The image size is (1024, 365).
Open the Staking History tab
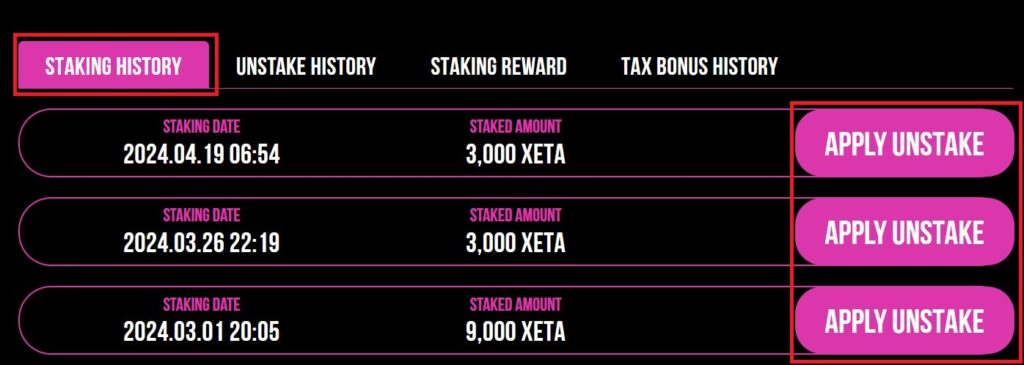pos(113,66)
